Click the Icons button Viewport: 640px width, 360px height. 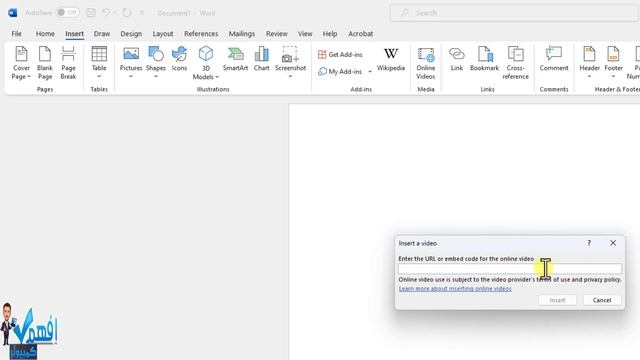click(179, 59)
